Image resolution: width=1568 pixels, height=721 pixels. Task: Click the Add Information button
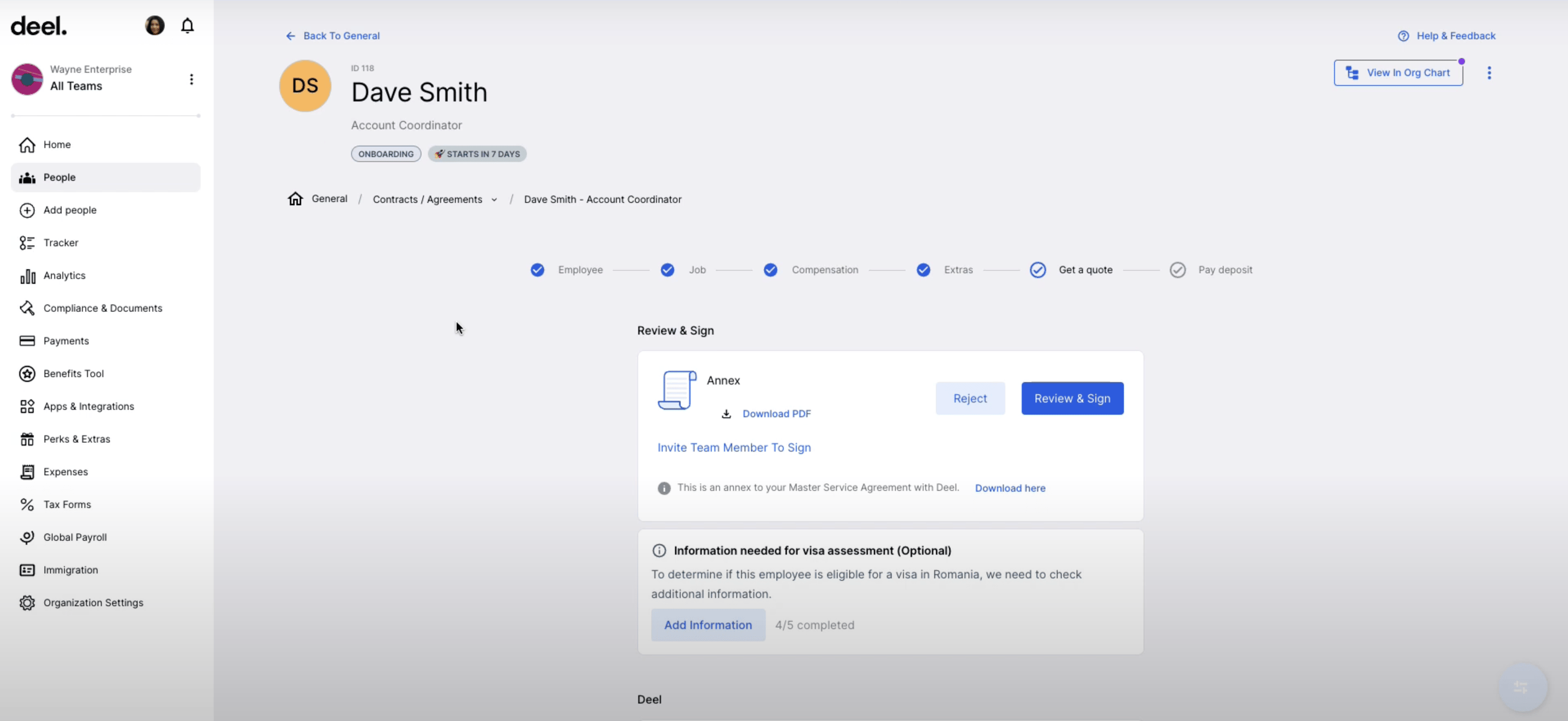[707, 625]
